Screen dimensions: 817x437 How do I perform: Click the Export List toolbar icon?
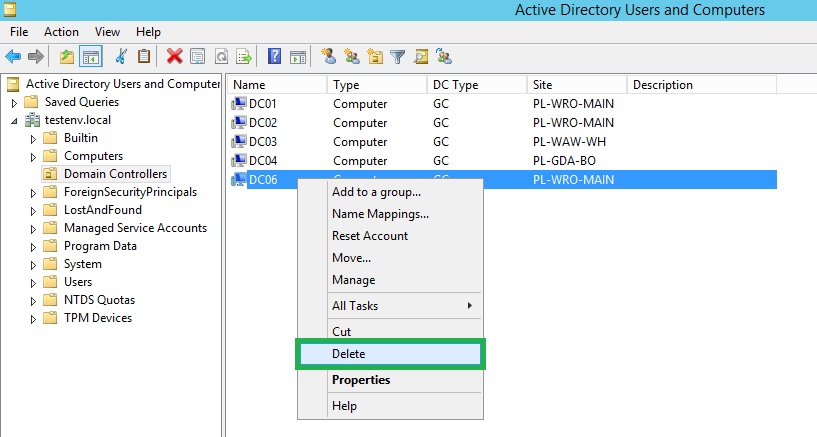coord(244,56)
